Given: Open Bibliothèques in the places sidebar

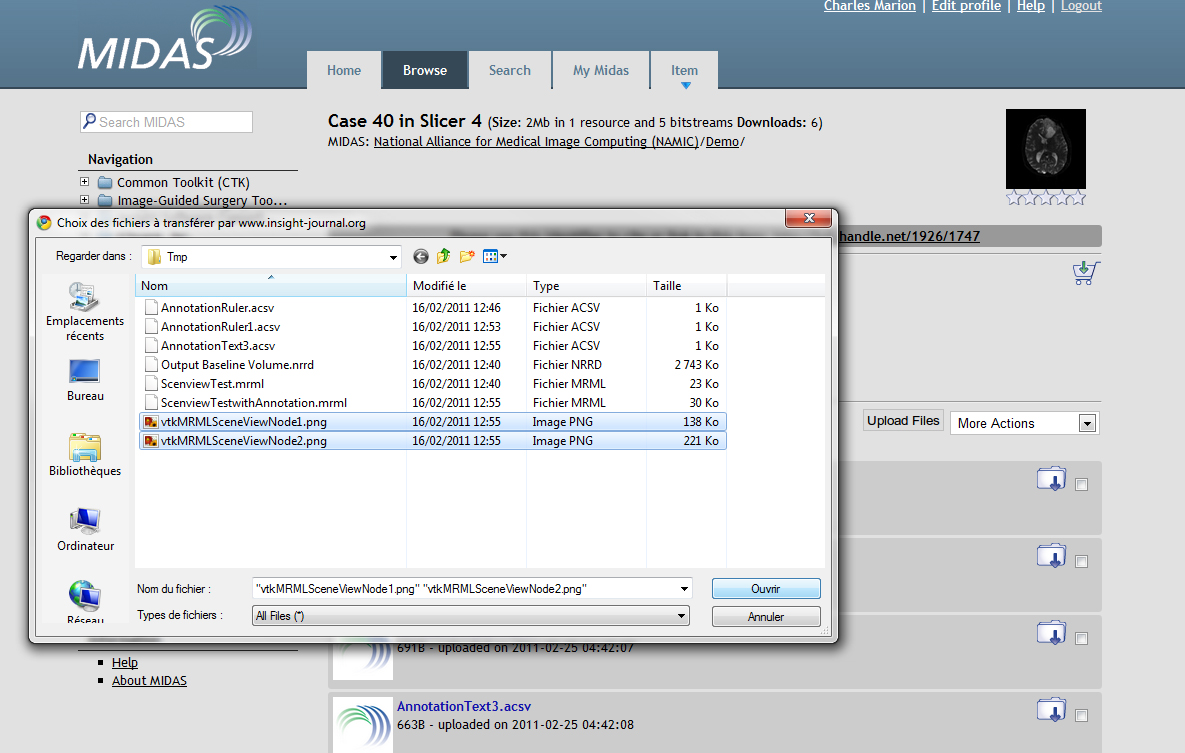Looking at the screenshot, I should pos(85,455).
